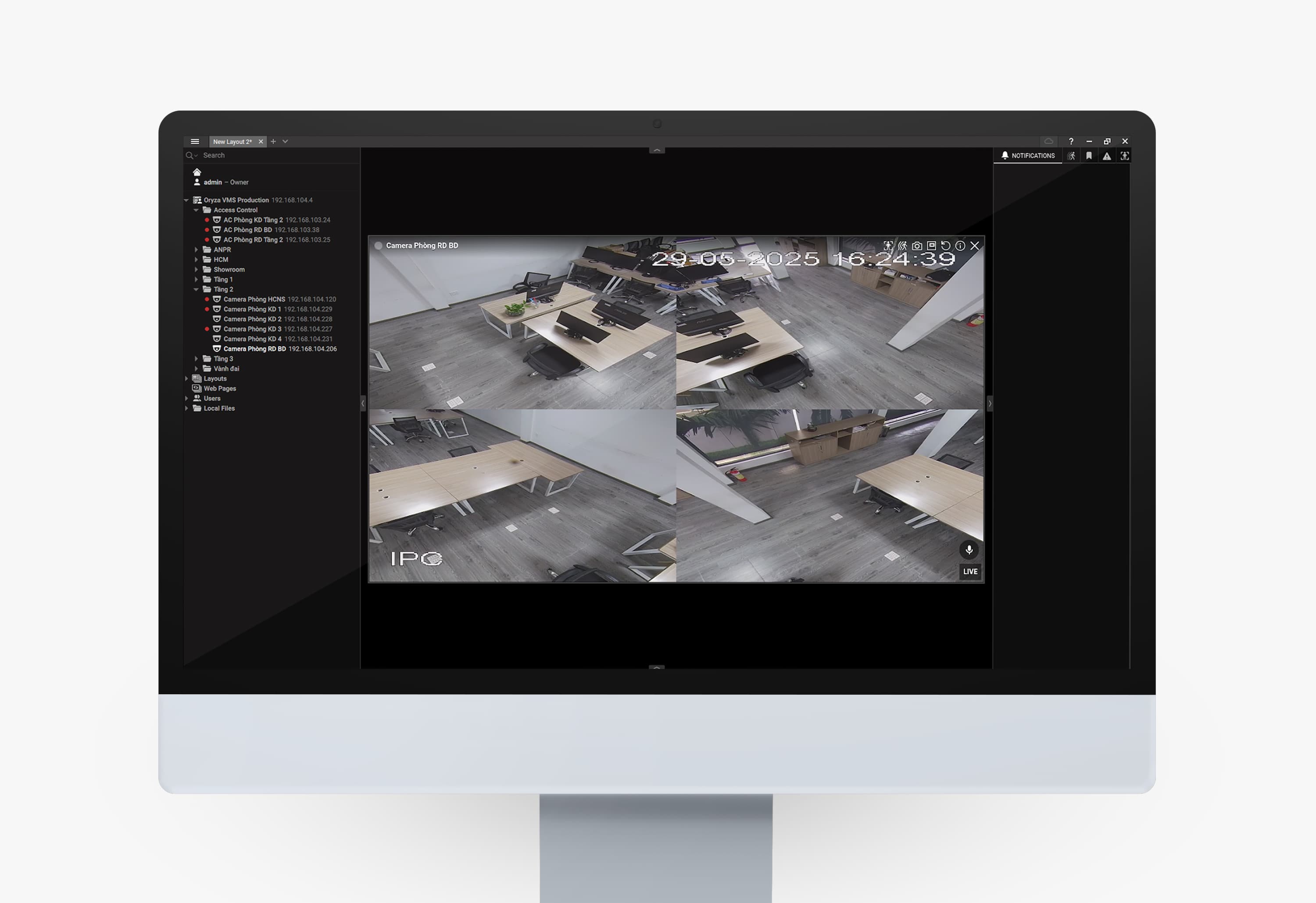Toggle object detection on camera tile
1316x903 pixels.
pyautogui.click(x=888, y=246)
